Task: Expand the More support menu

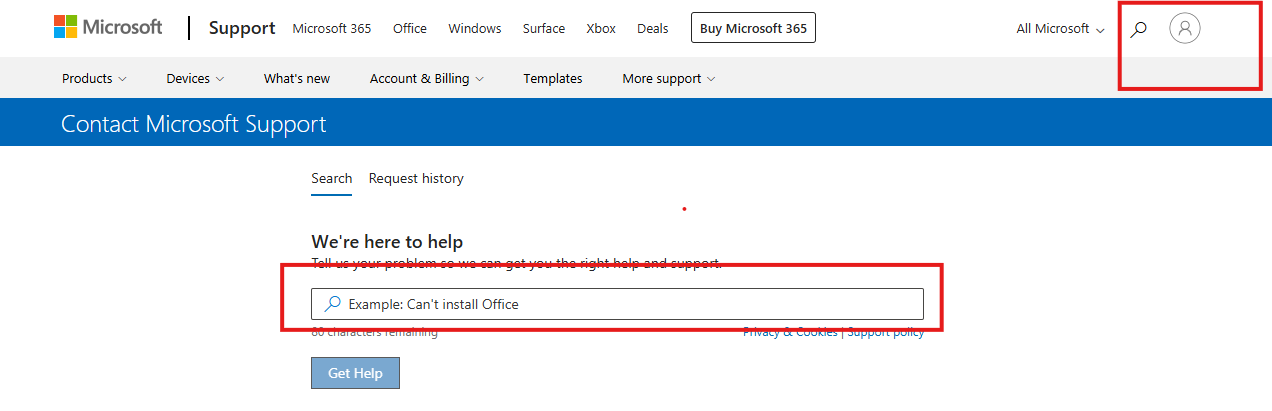Action: tap(669, 78)
